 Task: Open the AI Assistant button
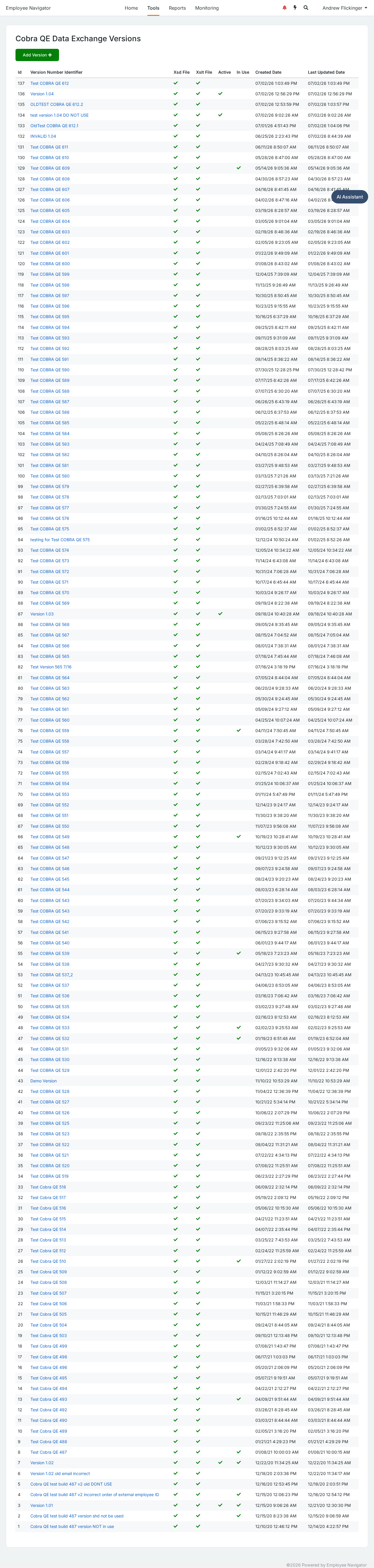click(350, 196)
